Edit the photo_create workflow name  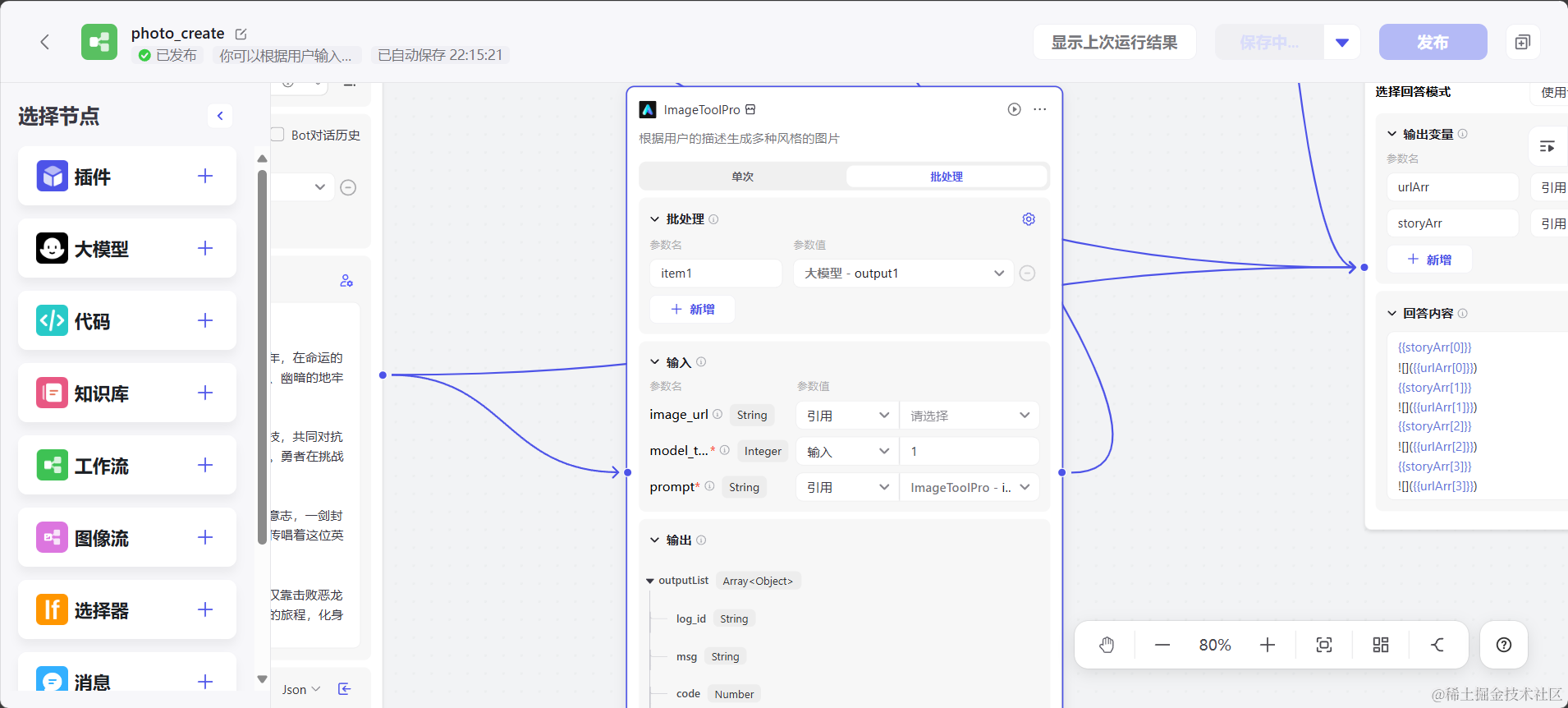[x=241, y=34]
